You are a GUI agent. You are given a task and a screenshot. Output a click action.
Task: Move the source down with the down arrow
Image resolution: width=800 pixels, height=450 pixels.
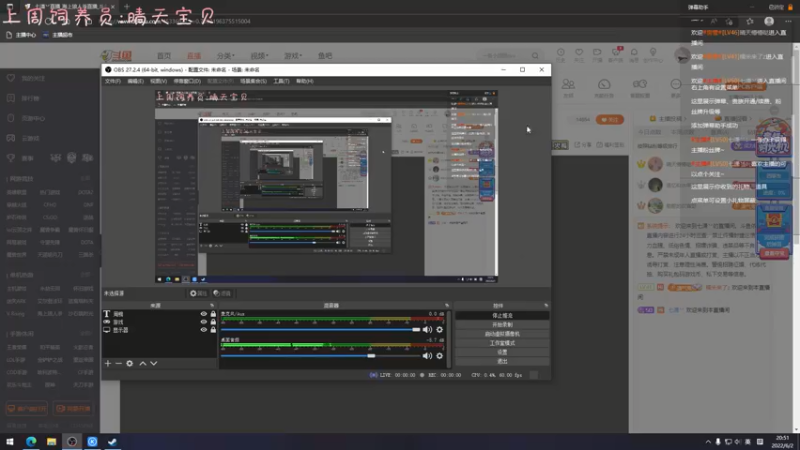[x=154, y=363]
